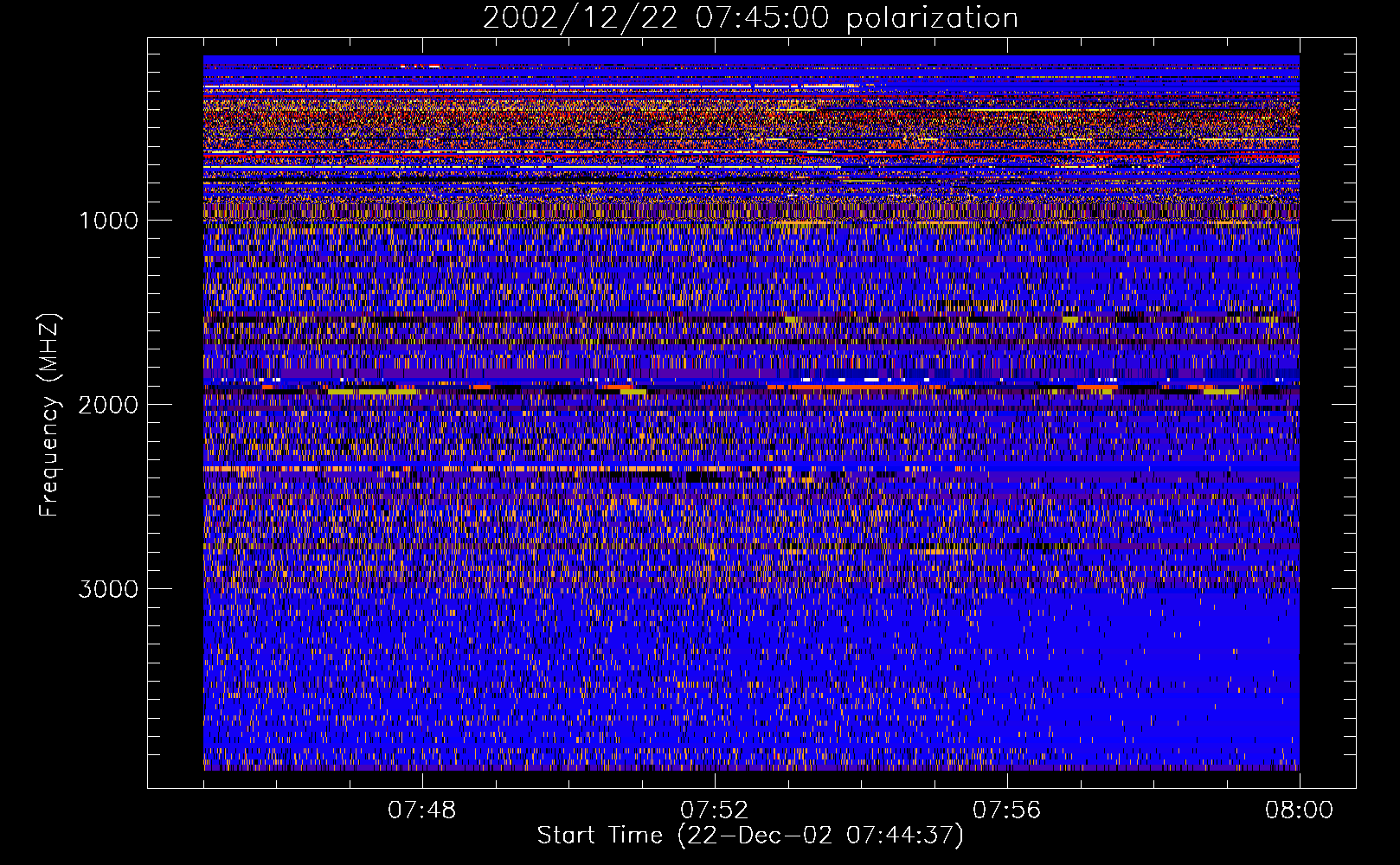
Task: Click the 2000 frequency tick label
Action: [108, 405]
